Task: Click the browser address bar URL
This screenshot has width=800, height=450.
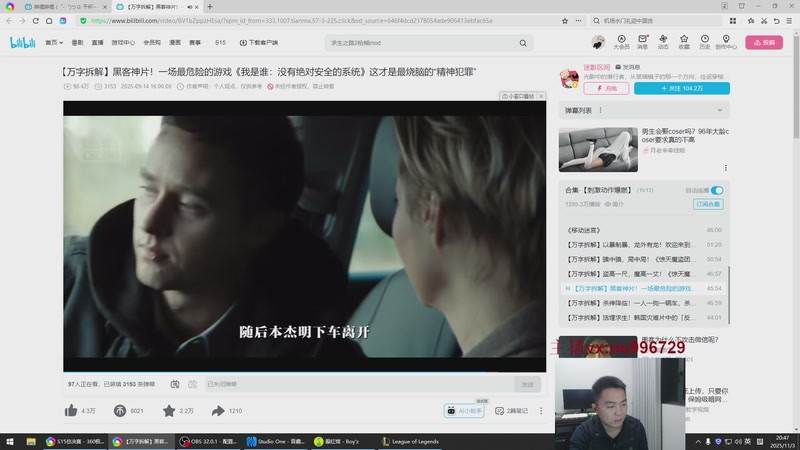Action: click(291, 21)
